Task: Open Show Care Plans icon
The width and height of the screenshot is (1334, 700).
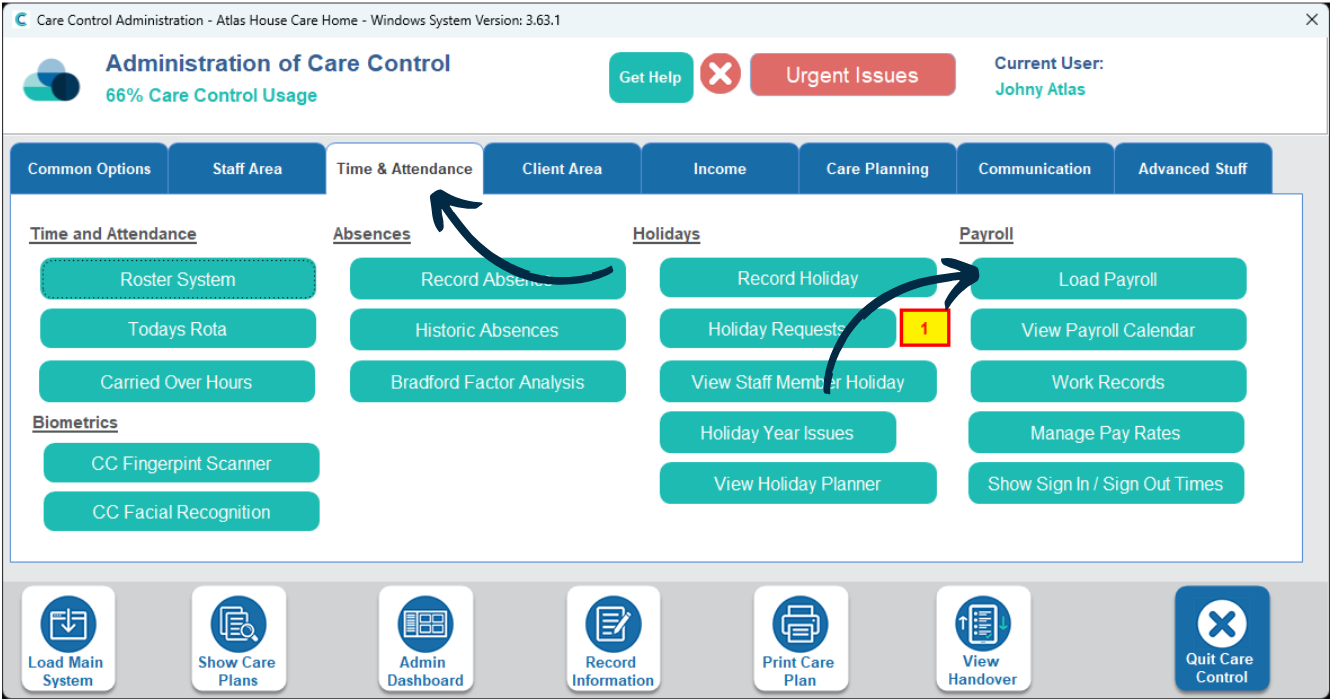Action: click(x=238, y=640)
